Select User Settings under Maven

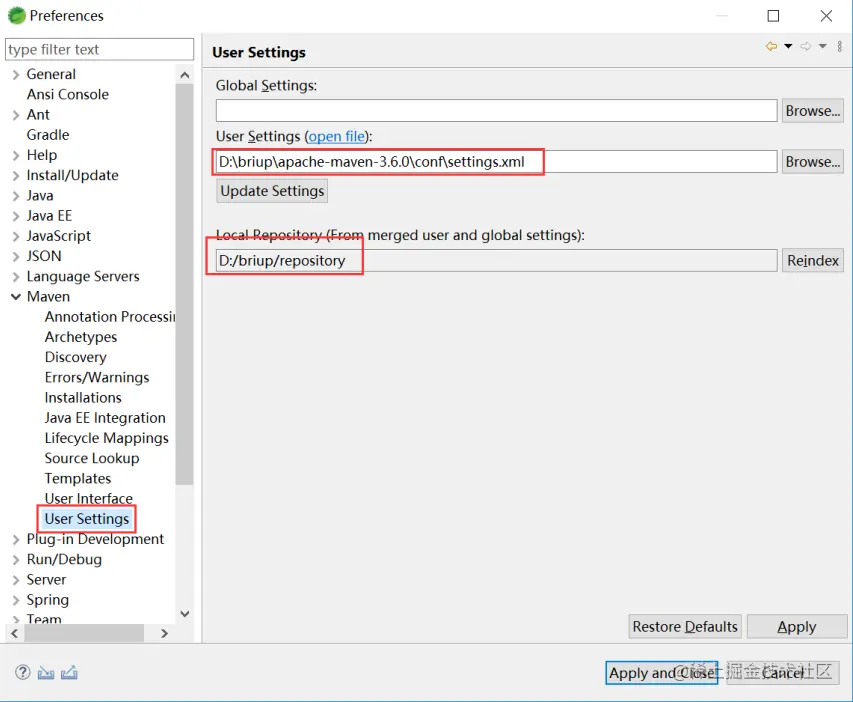pyautogui.click(x=87, y=519)
